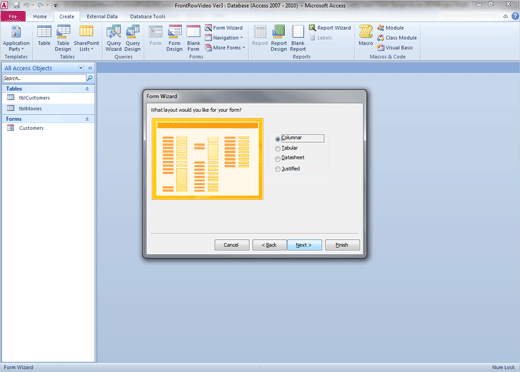520x372 pixels.
Task: Open the Query Wizard tool
Action: pyautogui.click(x=113, y=38)
